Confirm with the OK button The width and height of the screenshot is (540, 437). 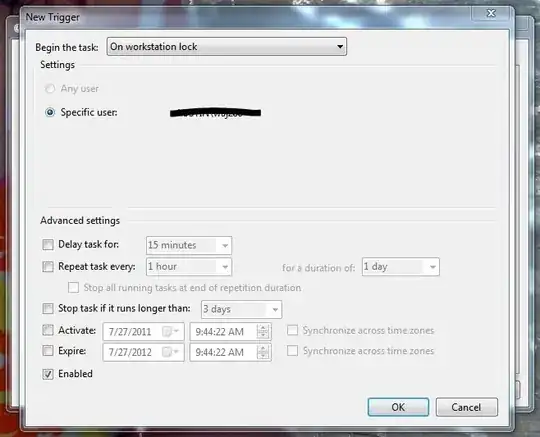click(x=398, y=407)
